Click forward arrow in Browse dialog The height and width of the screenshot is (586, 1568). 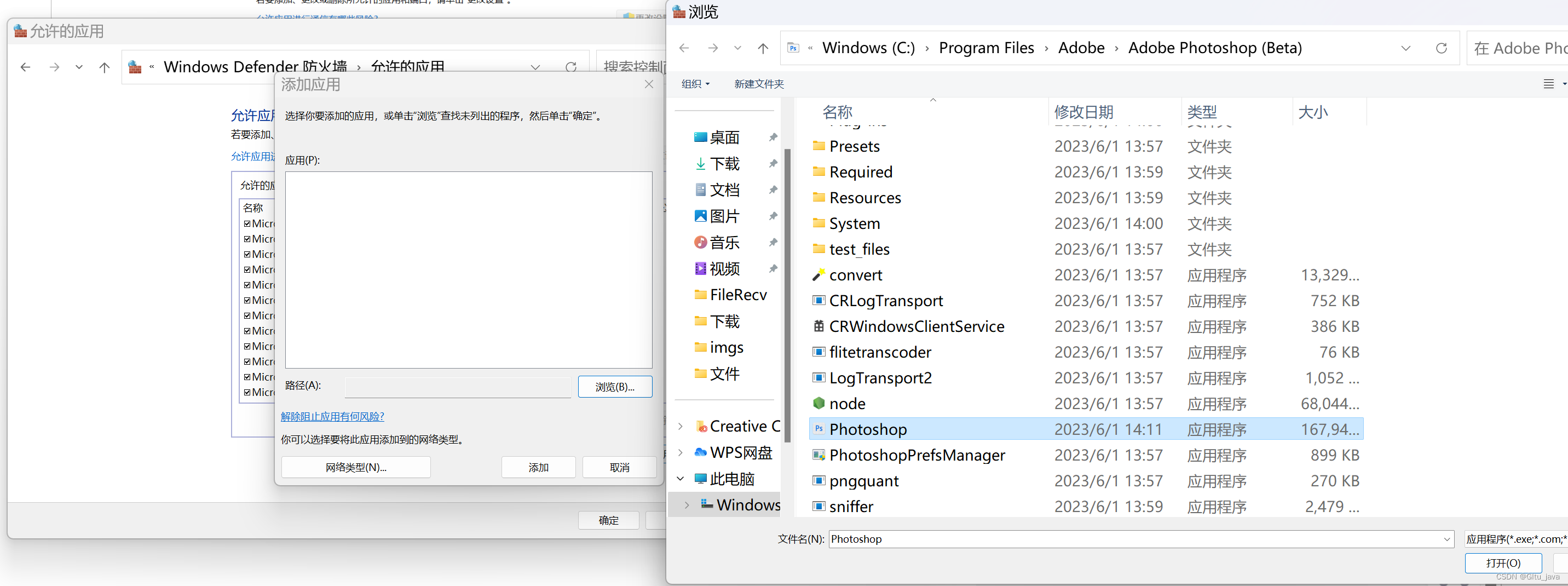713,48
